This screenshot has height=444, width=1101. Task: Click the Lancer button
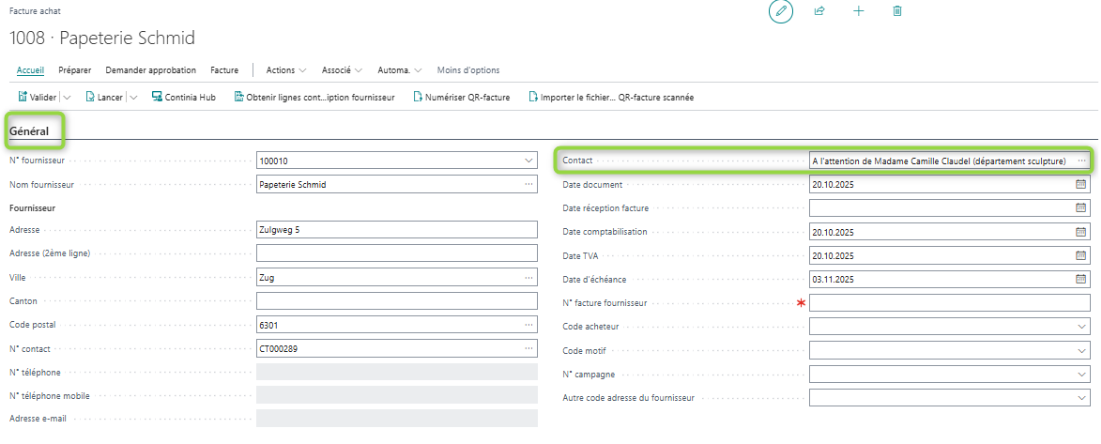point(104,97)
